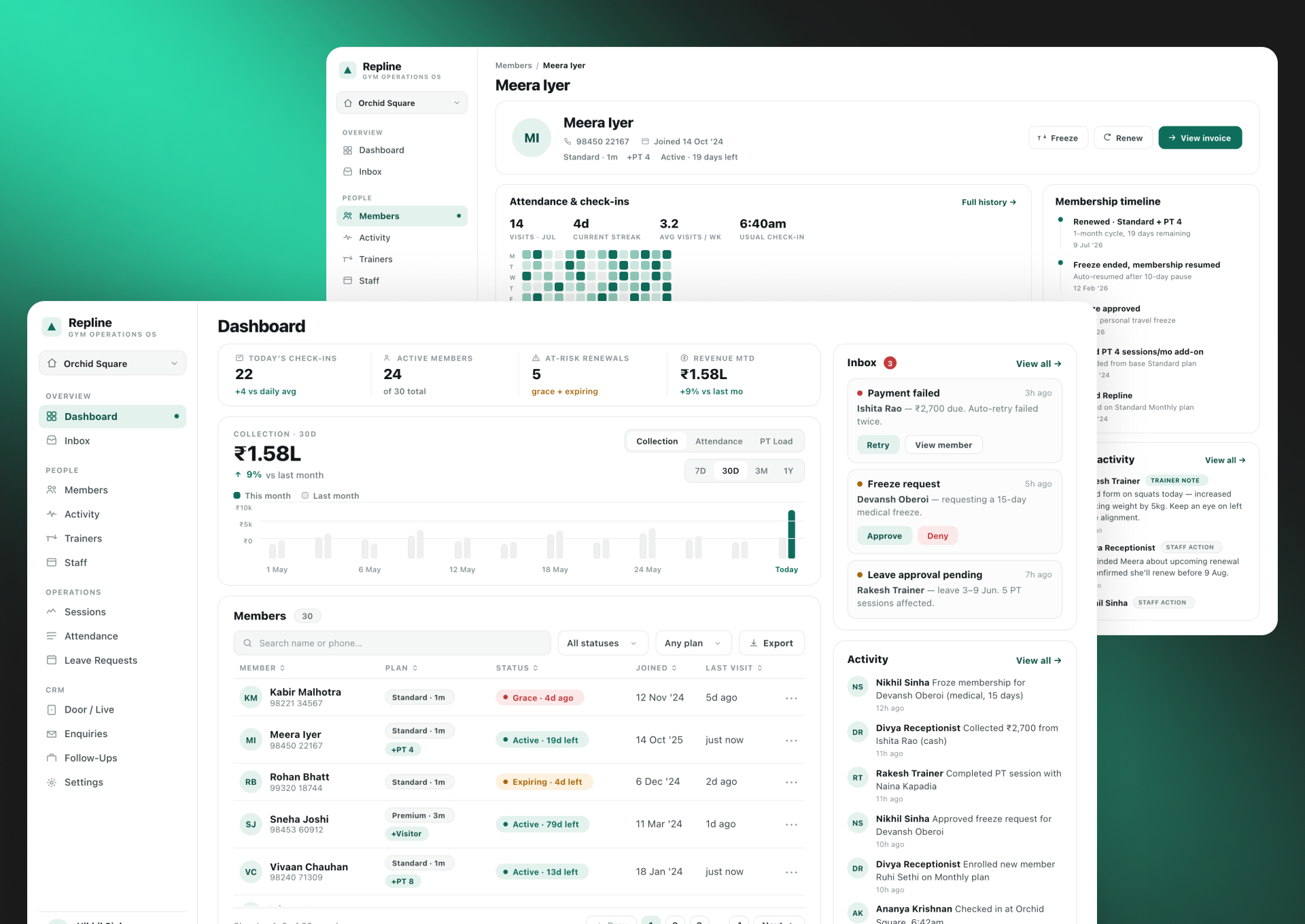Click Members breadcrumb in Meera Iyer window
Image resolution: width=1305 pixels, height=924 pixels.
click(x=513, y=65)
